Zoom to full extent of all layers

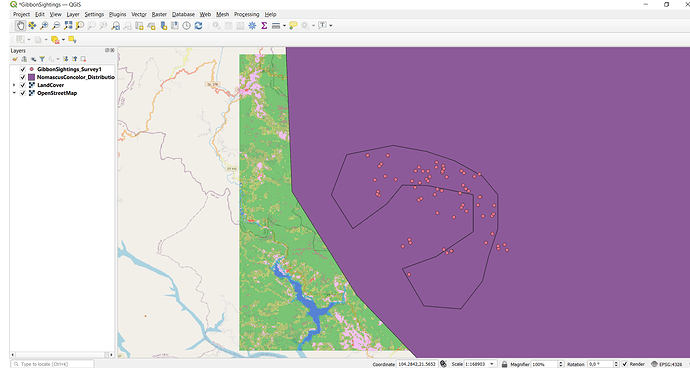pyautogui.click(x=68, y=26)
